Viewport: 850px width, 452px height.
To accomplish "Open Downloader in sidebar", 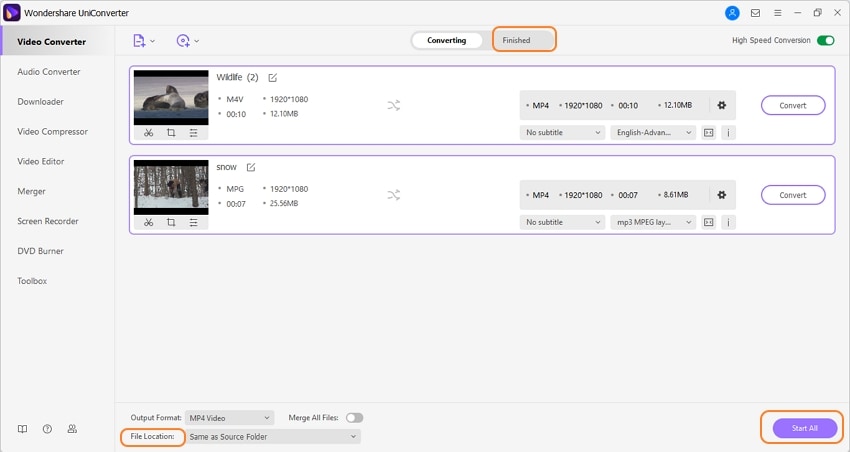I will 41,101.
